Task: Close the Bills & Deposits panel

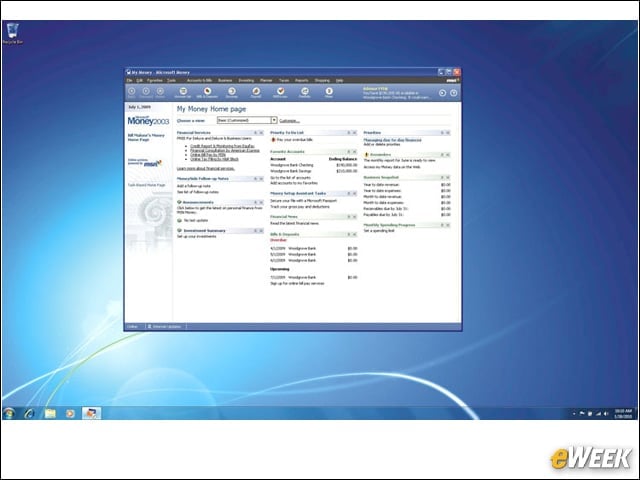Action: [354, 234]
